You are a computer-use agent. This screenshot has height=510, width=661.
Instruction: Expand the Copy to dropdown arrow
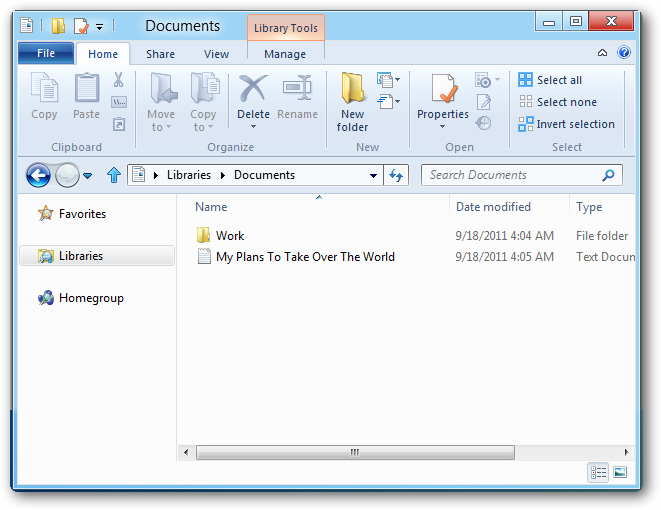pyautogui.click(x=210, y=127)
